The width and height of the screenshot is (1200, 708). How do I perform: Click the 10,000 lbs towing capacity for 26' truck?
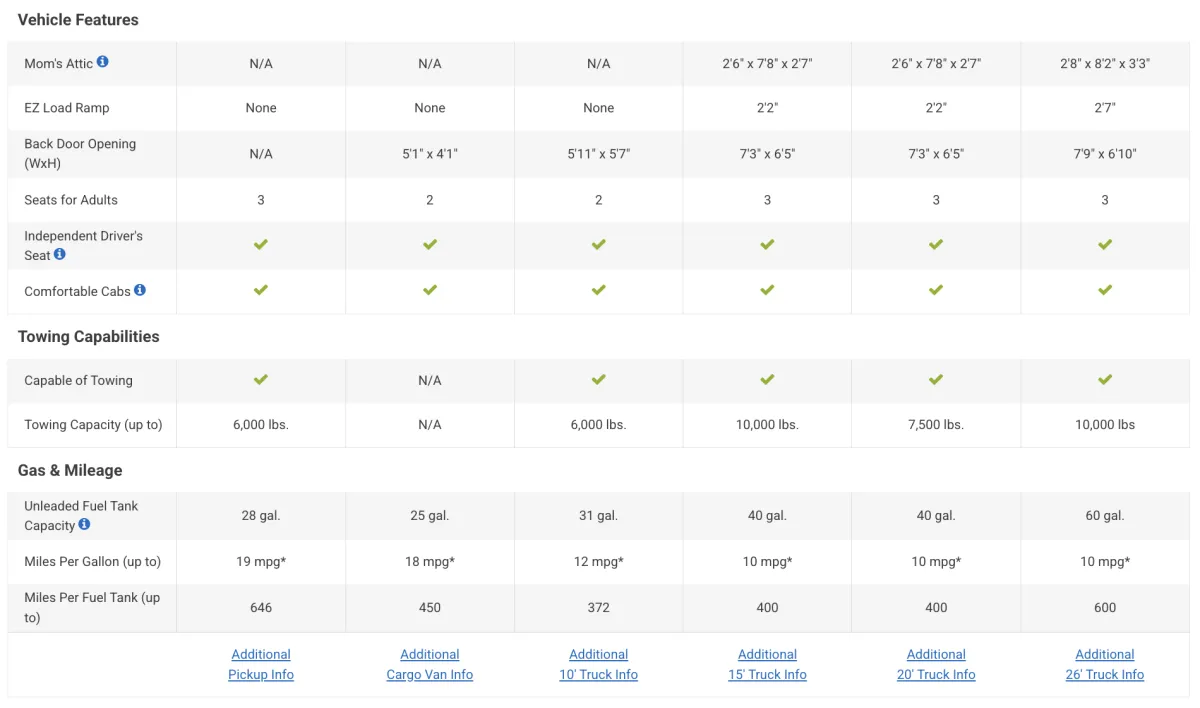(1105, 425)
